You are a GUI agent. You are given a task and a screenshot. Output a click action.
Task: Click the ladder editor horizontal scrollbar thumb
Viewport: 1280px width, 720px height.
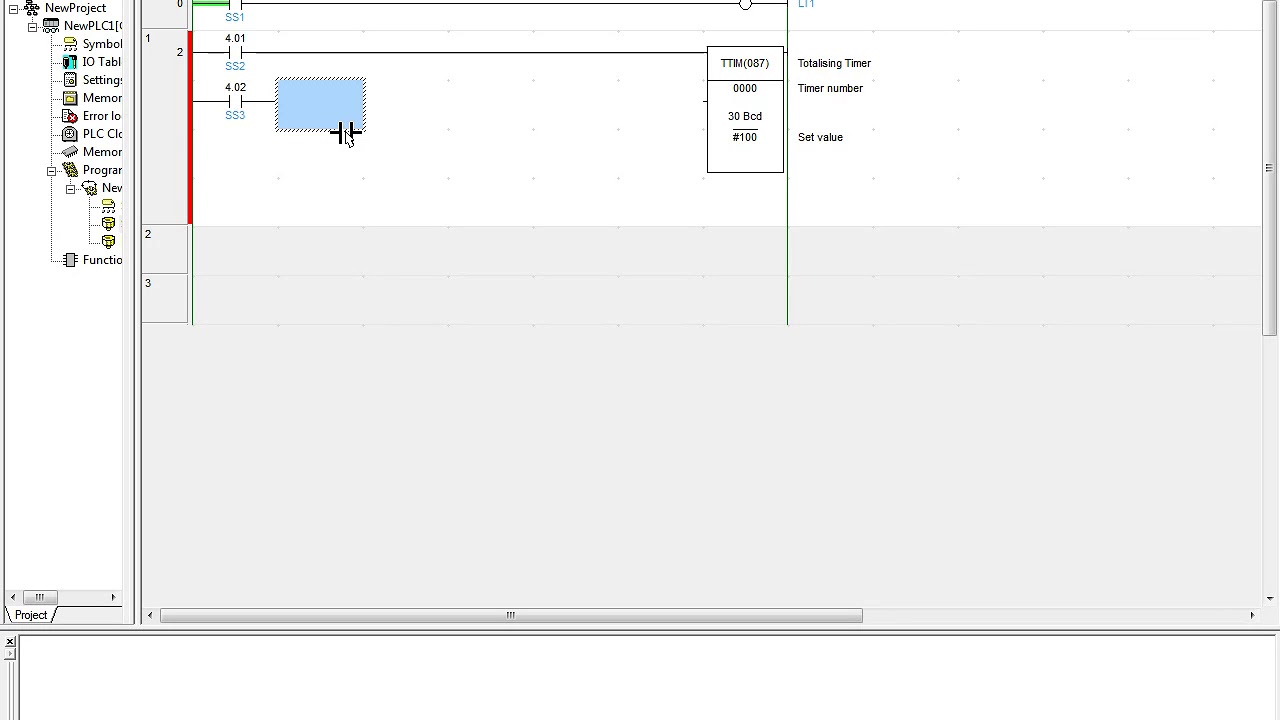pyautogui.click(x=511, y=615)
